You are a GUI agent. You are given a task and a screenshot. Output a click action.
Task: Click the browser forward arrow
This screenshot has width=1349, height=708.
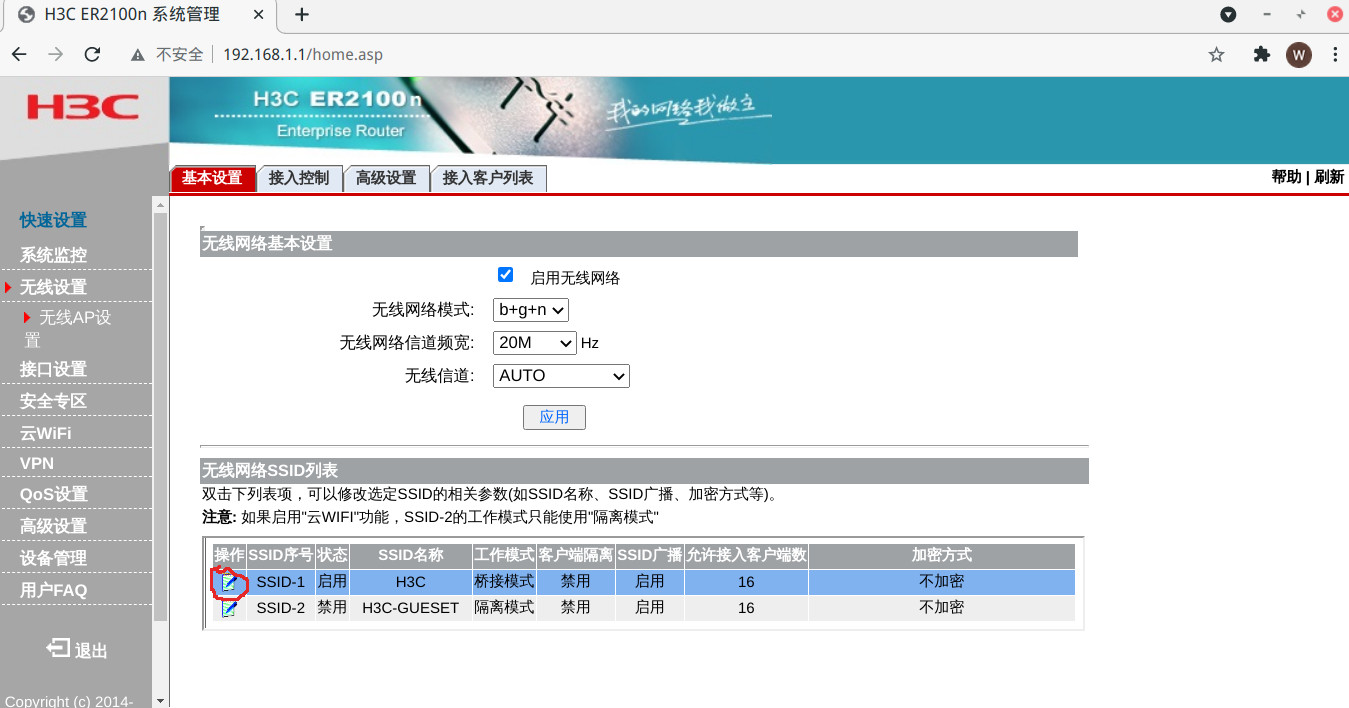[56, 54]
